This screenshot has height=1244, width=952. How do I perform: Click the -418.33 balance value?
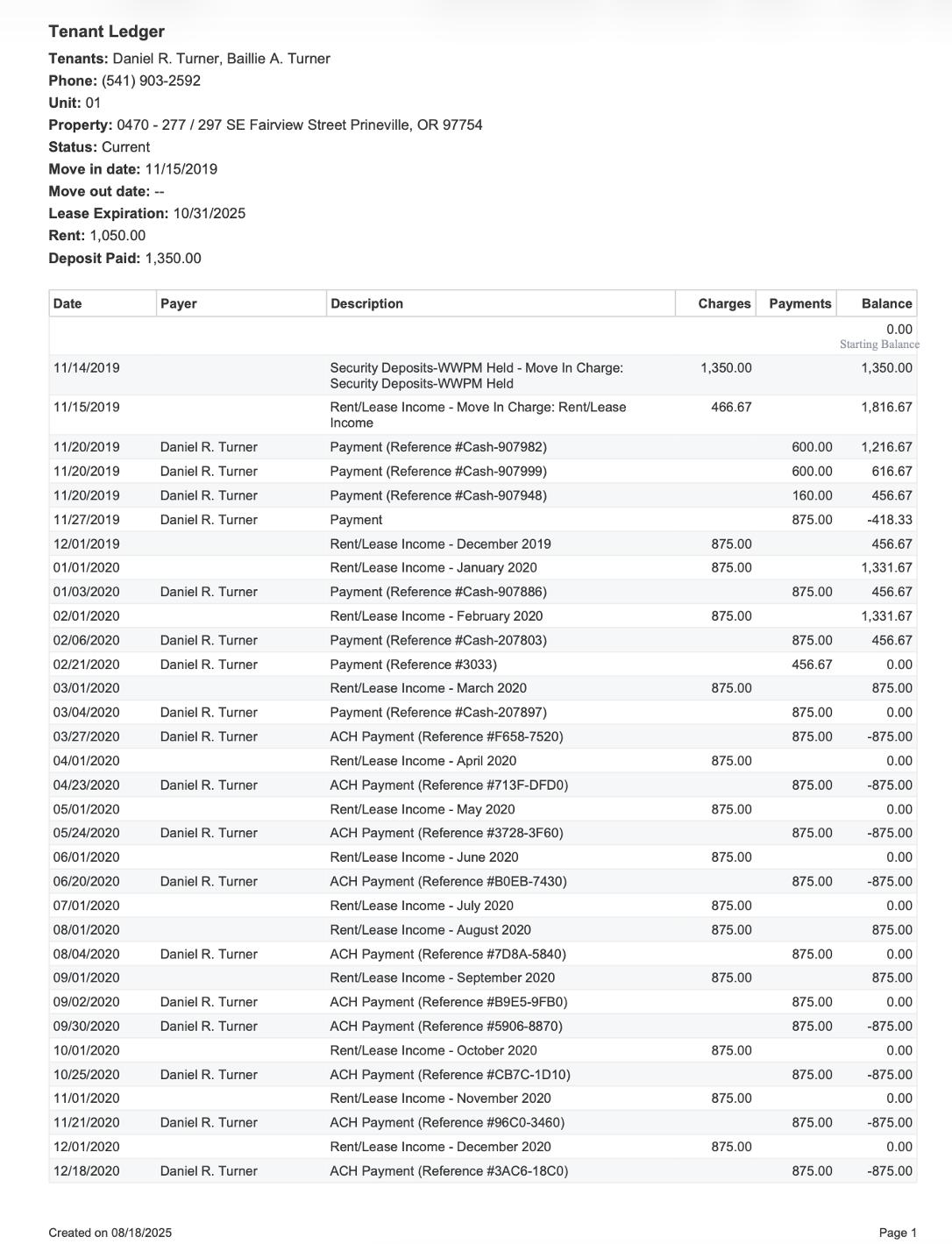[x=889, y=520]
